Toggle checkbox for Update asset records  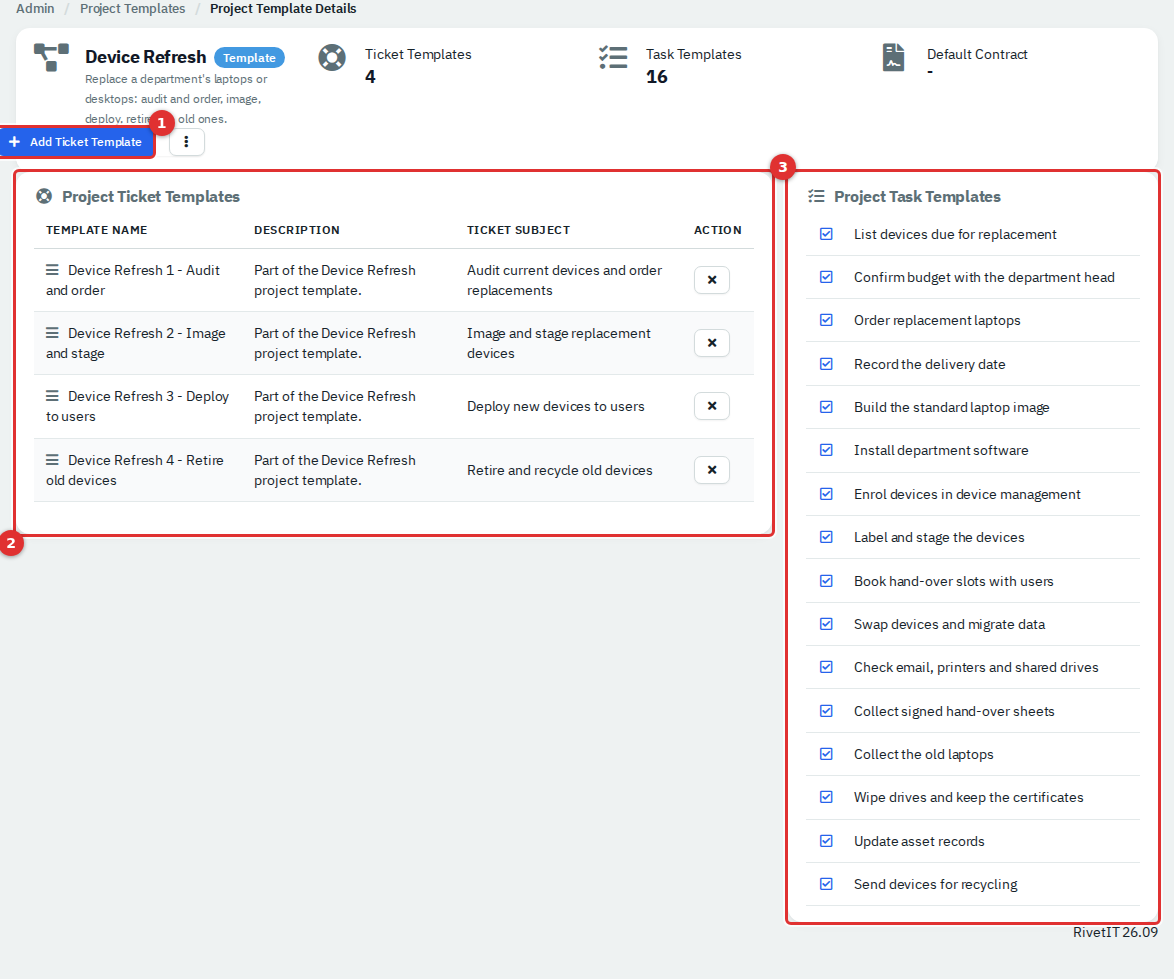tap(827, 841)
